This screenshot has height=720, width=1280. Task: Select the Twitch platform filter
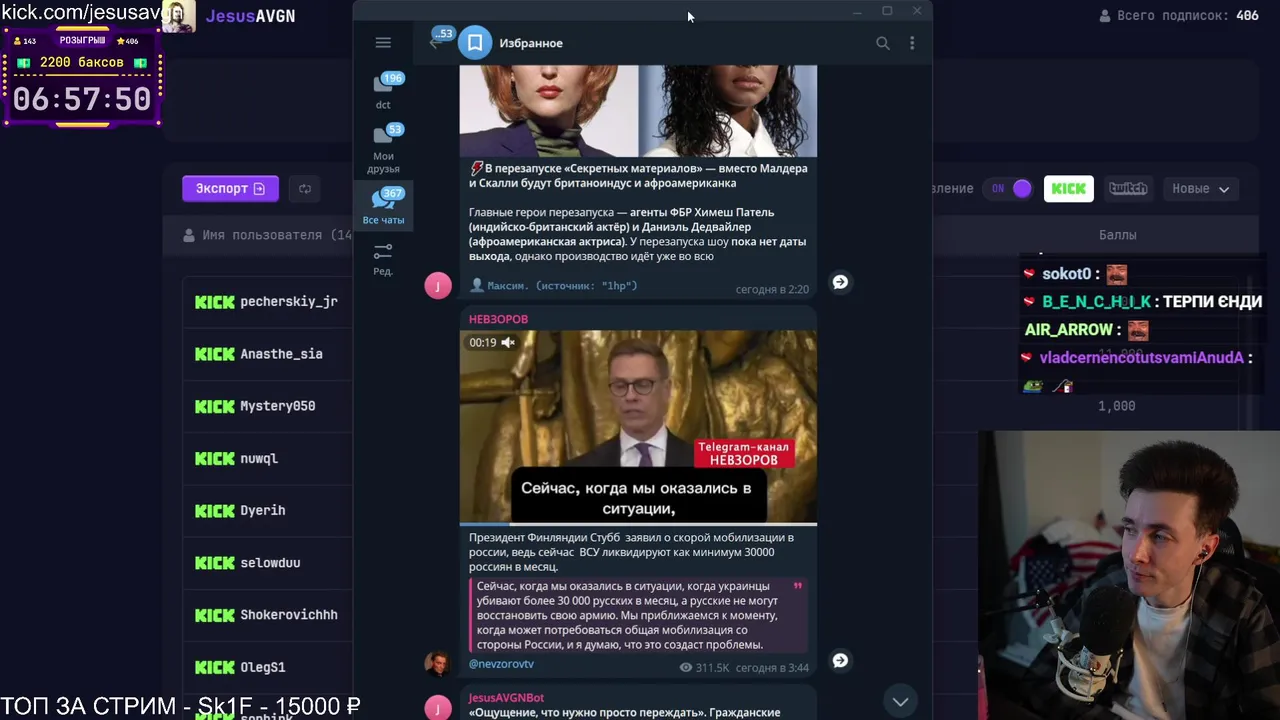(x=1128, y=188)
